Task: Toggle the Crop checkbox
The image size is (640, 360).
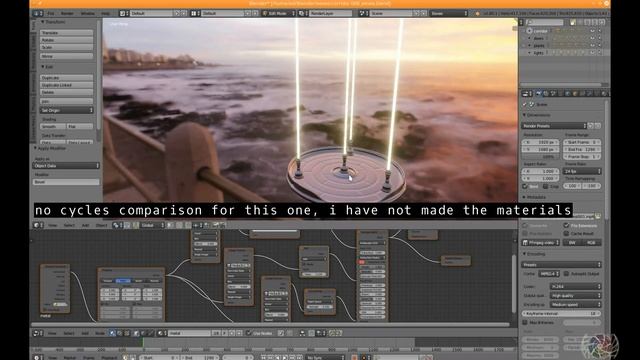Action: (545, 186)
